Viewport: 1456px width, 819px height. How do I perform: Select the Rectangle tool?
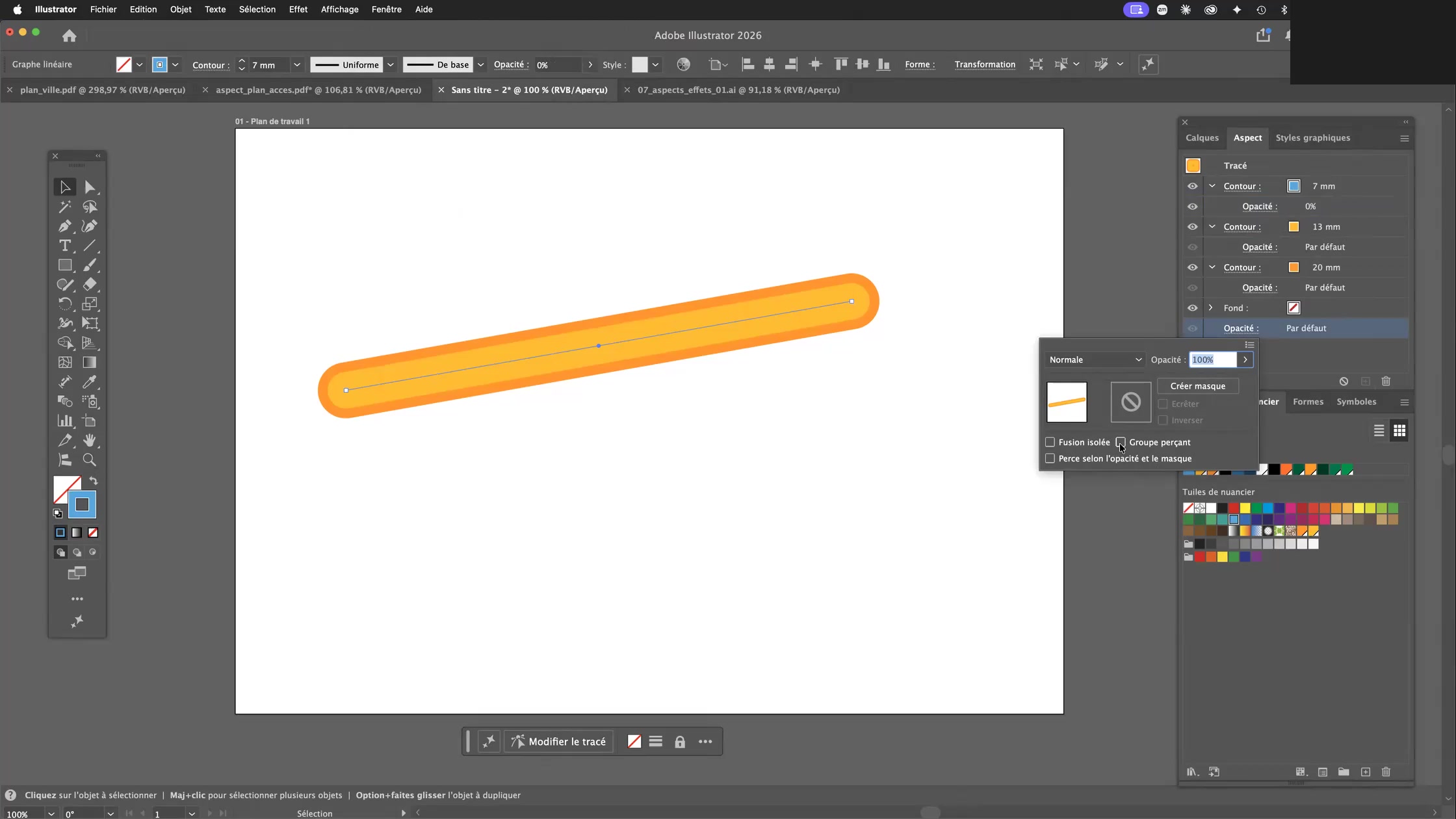tap(65, 265)
